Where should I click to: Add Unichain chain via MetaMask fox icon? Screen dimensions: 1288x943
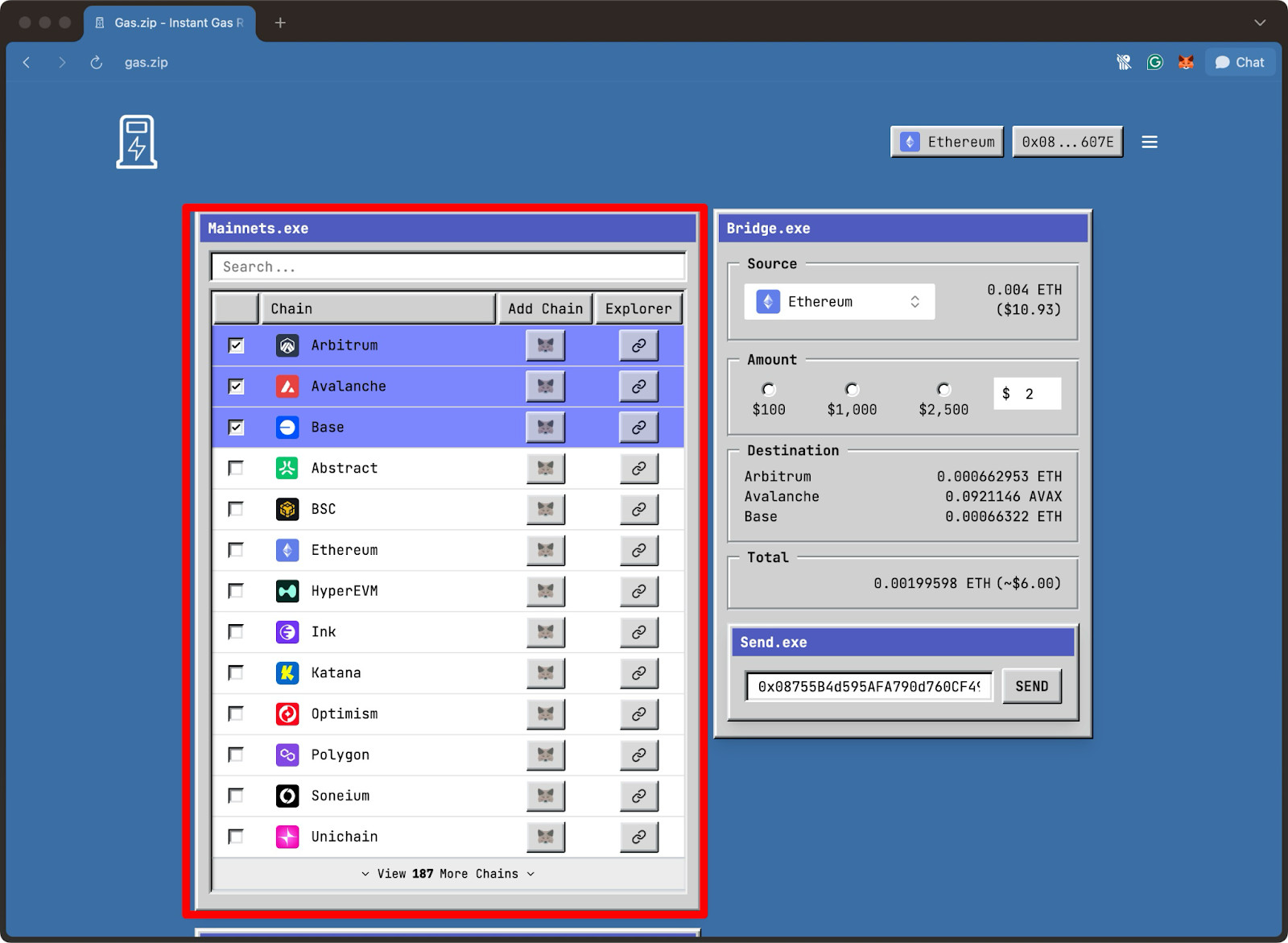click(546, 837)
